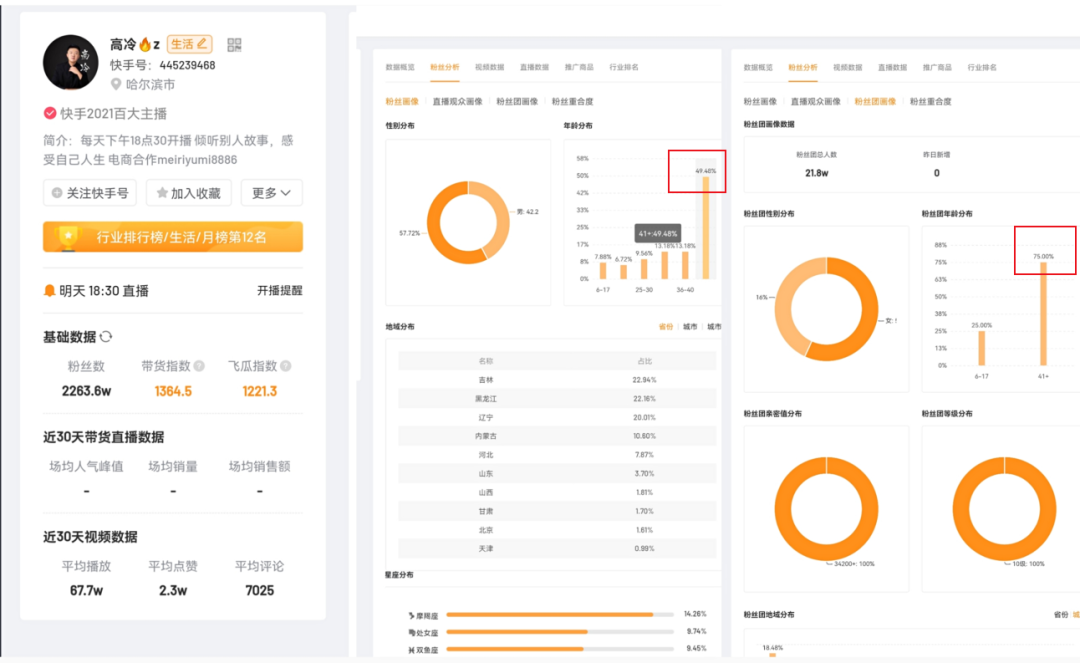Image resolution: width=1080 pixels, height=663 pixels.
Task: Click the help icon beside 飞瓜指数
Action: coord(285,367)
